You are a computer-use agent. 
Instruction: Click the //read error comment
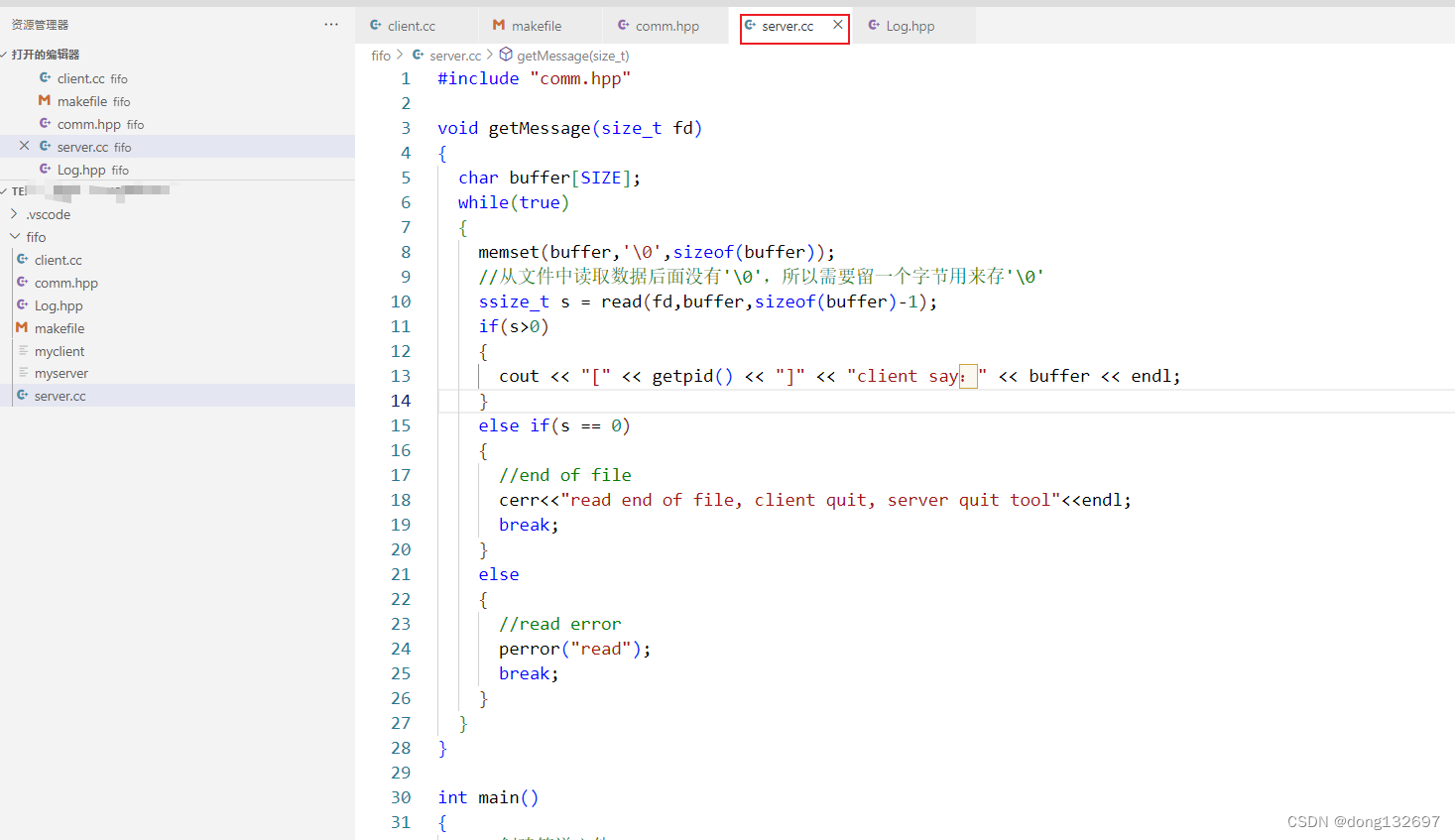pos(560,624)
